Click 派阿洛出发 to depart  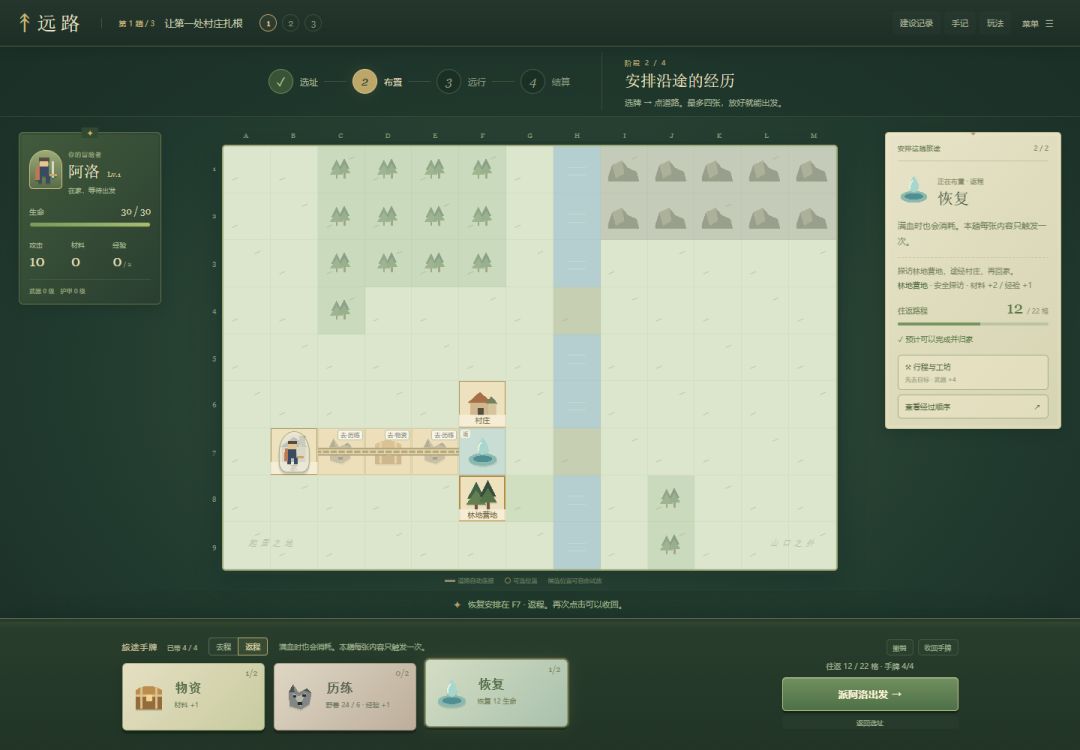(x=870, y=694)
